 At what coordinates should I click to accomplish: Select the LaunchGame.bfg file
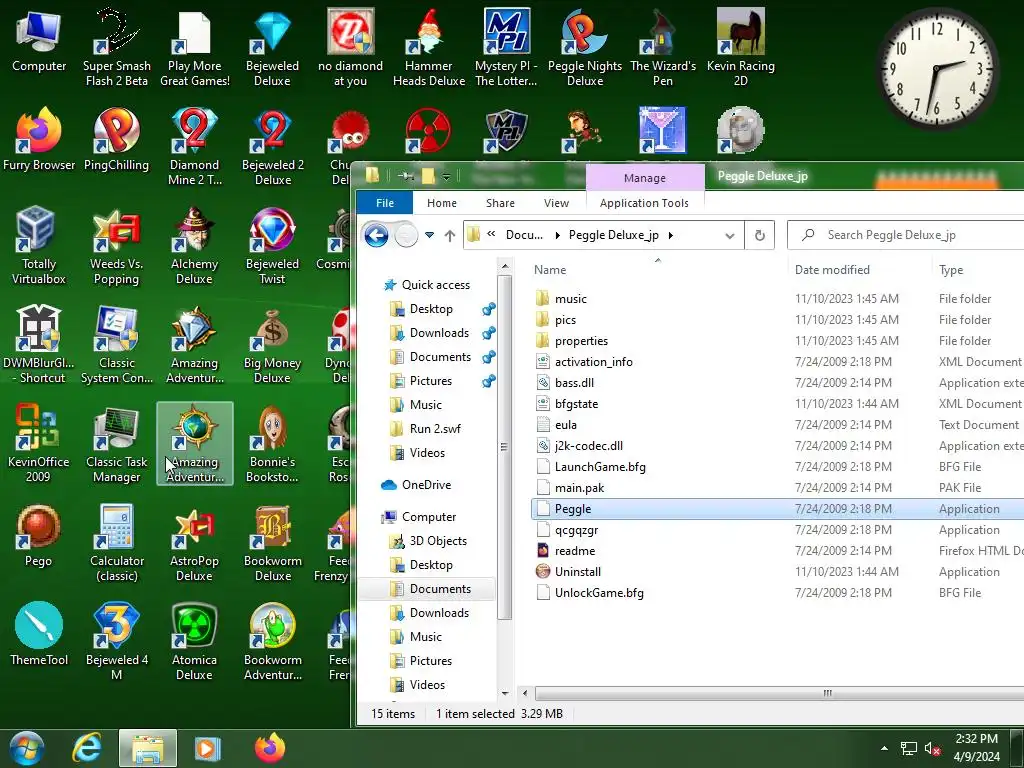(777, 466)
